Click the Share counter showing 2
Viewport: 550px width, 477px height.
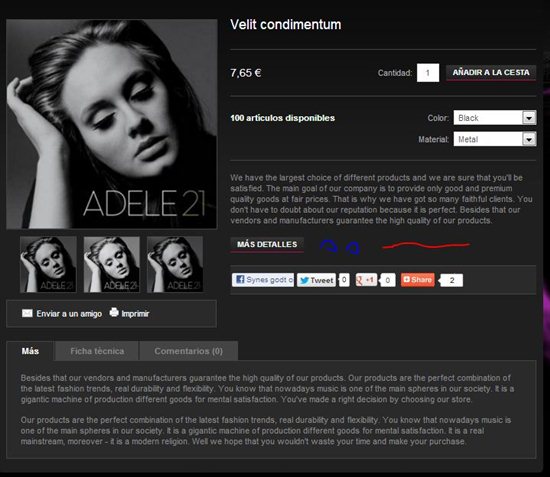(x=451, y=280)
